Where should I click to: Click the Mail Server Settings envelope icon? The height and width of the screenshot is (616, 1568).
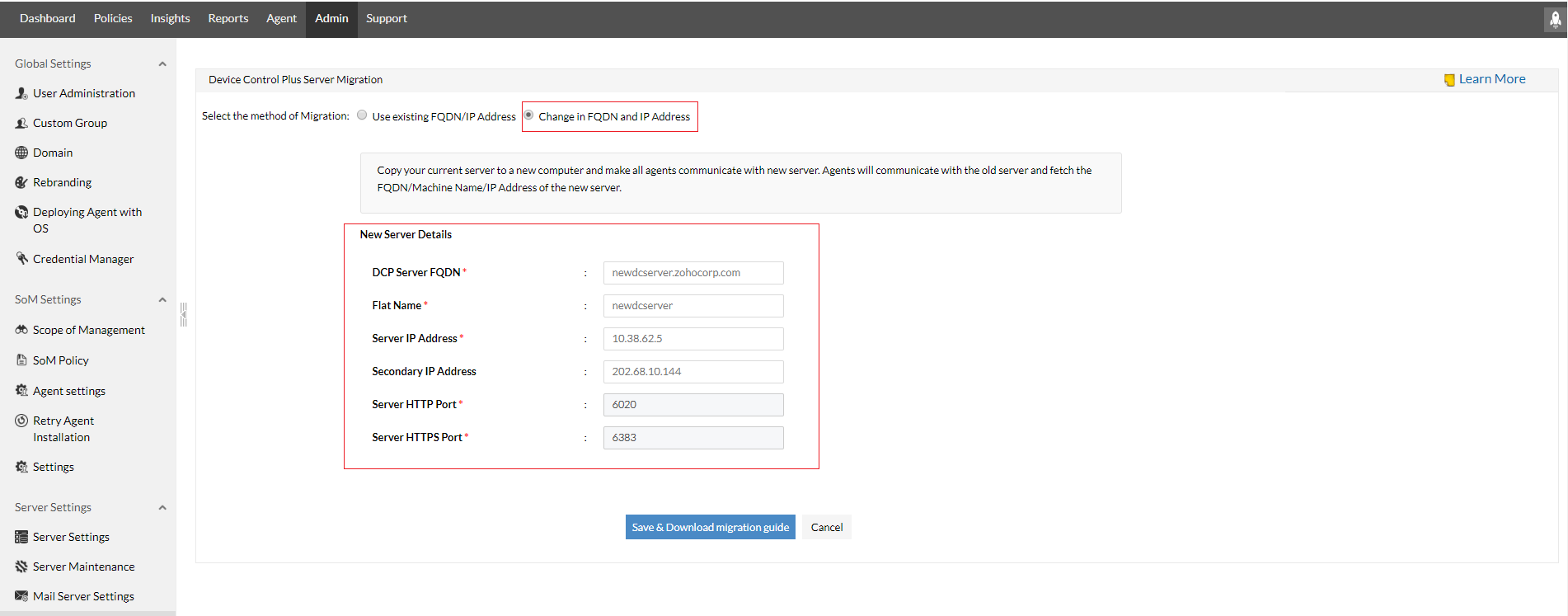click(x=21, y=596)
